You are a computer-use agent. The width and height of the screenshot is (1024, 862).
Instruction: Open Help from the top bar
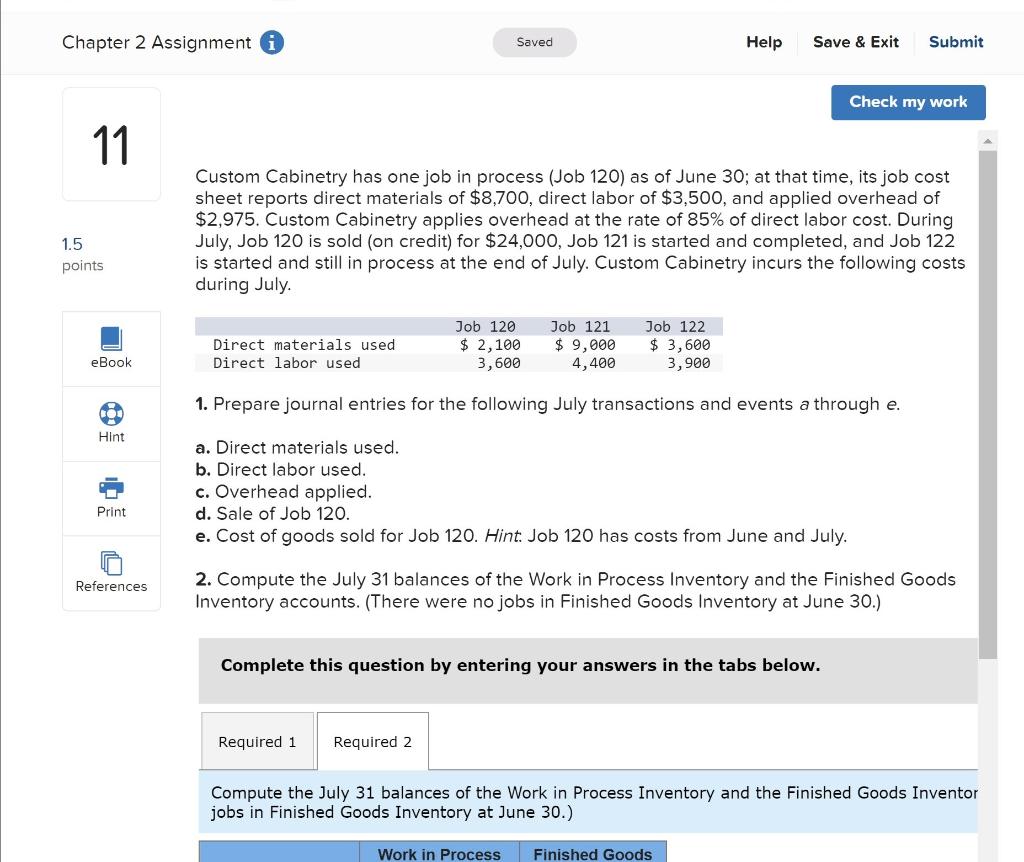coord(763,42)
